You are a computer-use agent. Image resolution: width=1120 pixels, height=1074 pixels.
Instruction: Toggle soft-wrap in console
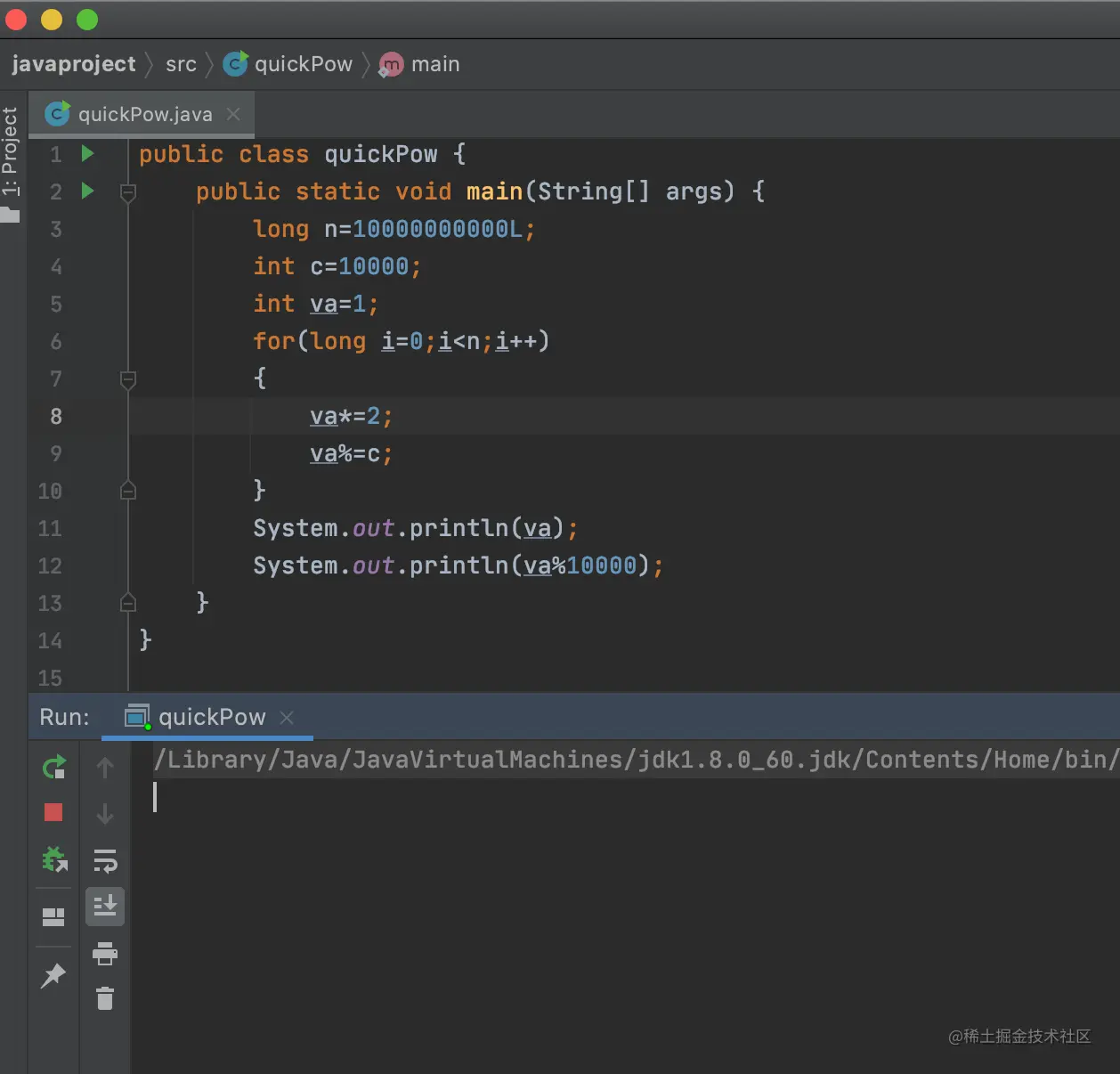pos(105,860)
